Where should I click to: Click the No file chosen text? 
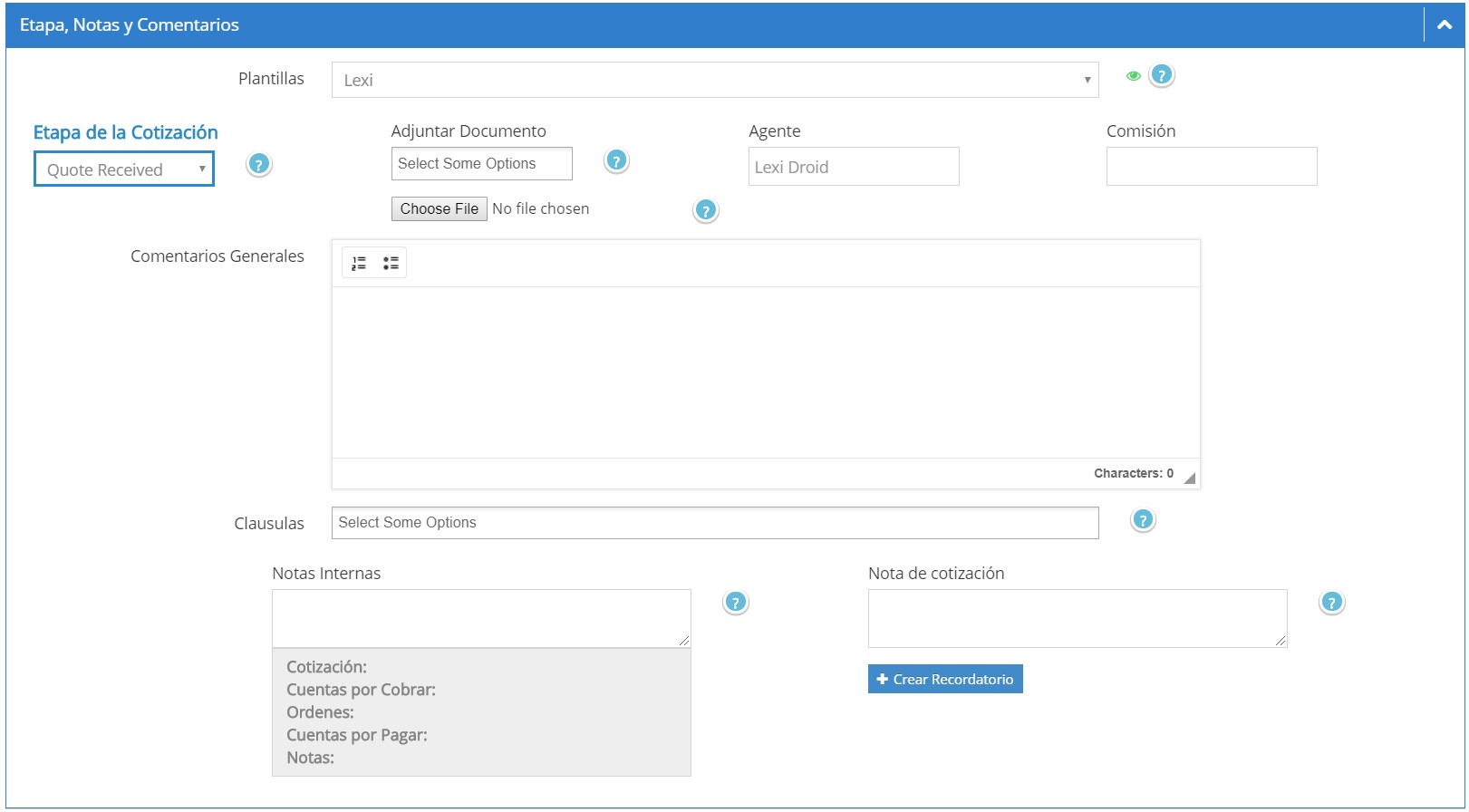click(541, 208)
